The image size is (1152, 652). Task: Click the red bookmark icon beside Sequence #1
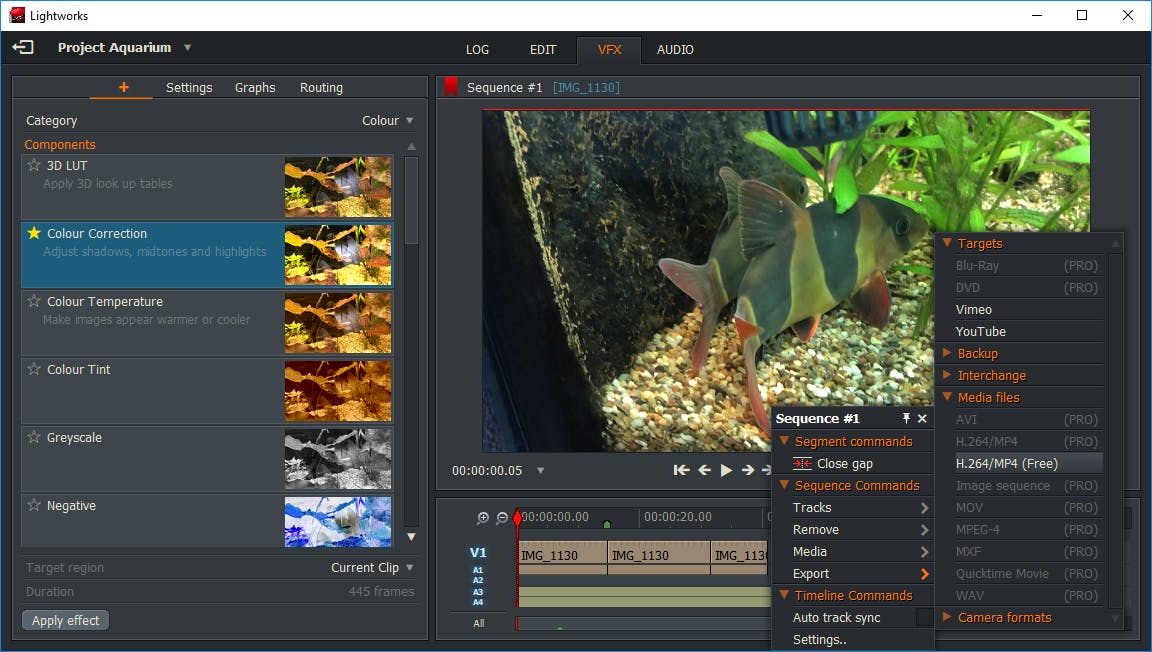[x=451, y=87]
